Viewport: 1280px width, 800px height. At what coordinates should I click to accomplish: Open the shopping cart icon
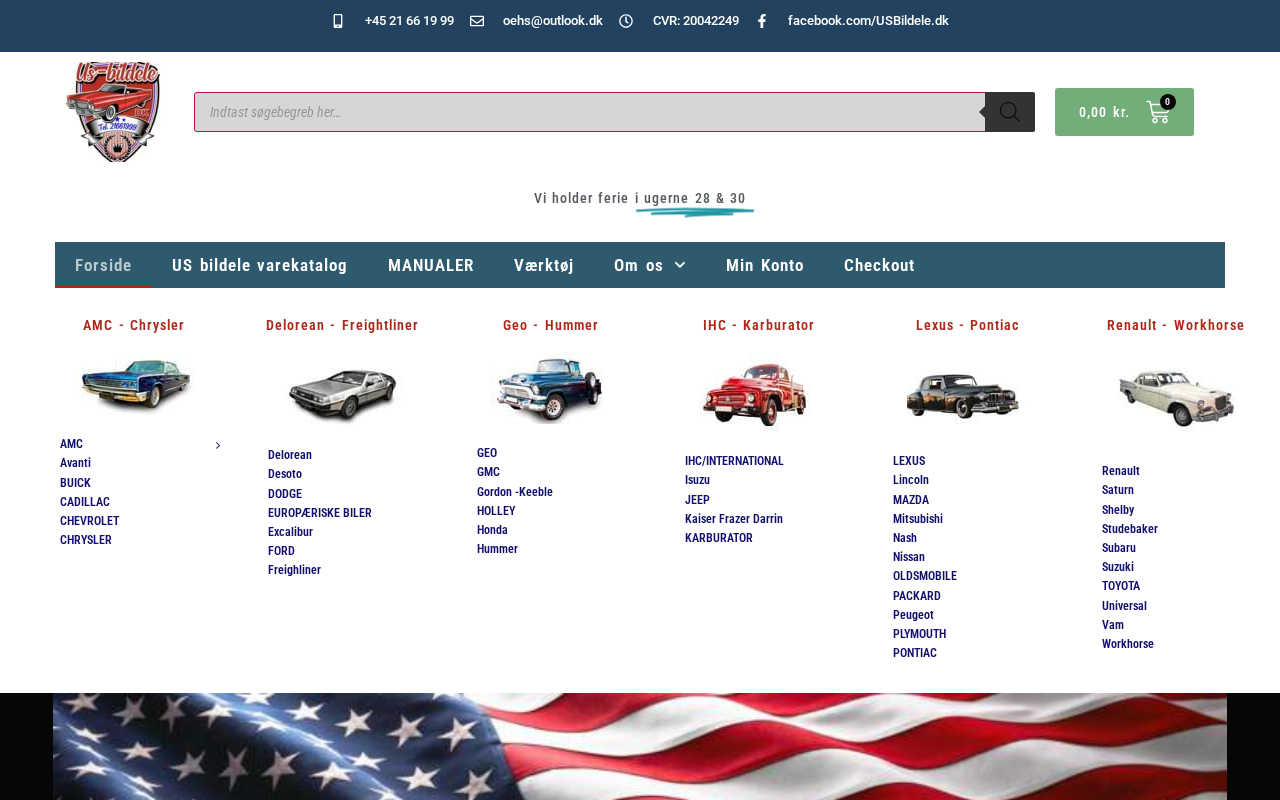pos(1158,112)
